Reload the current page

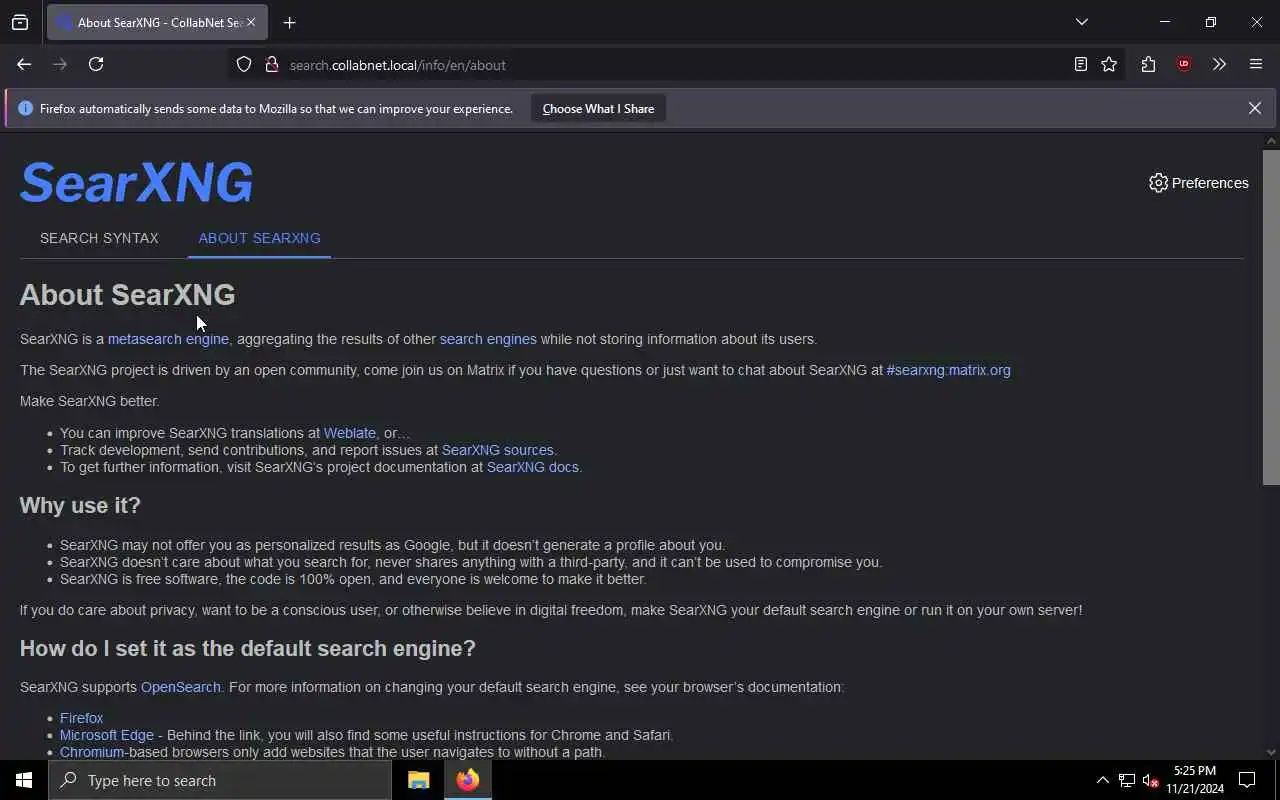coord(96,64)
